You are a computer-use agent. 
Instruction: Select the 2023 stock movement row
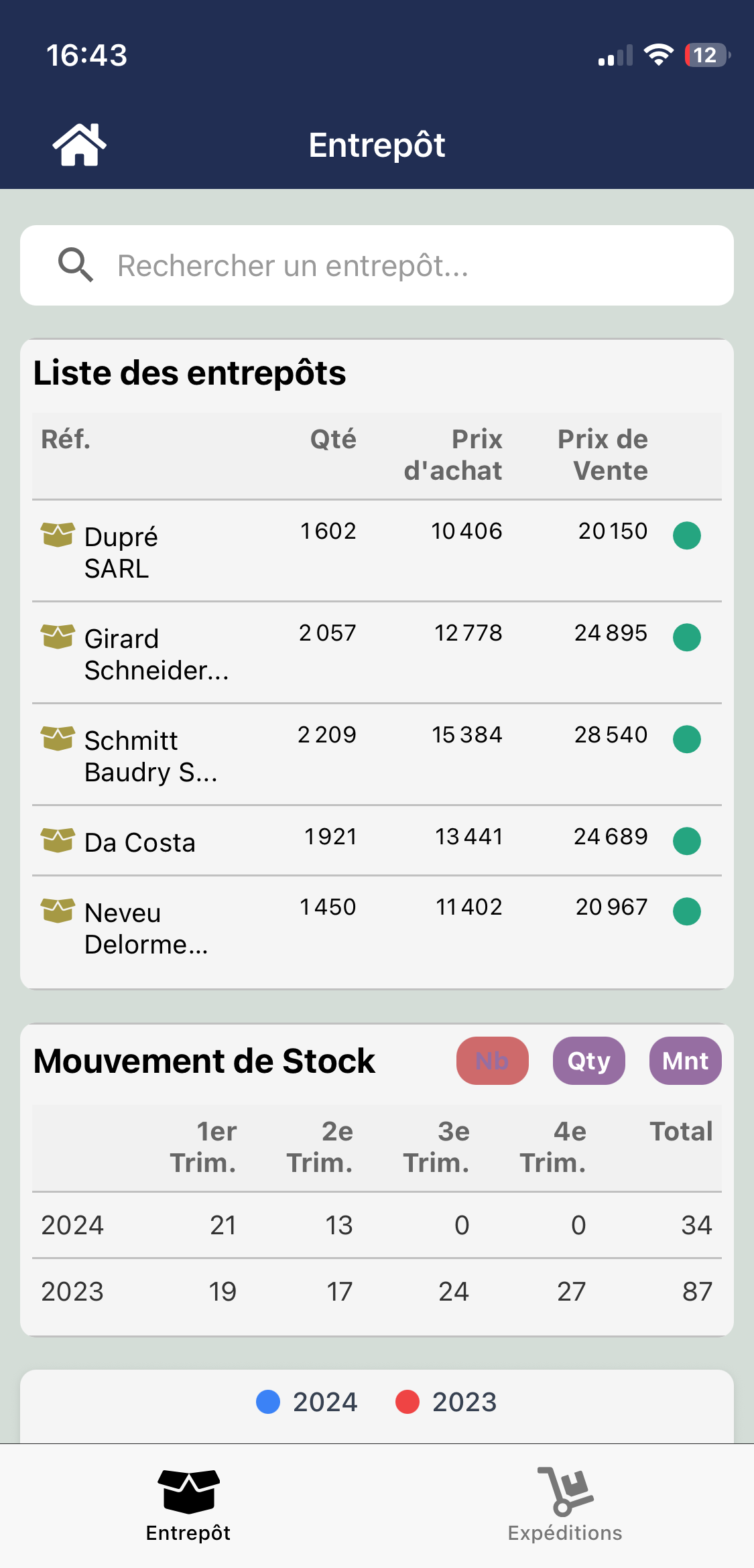375,1291
